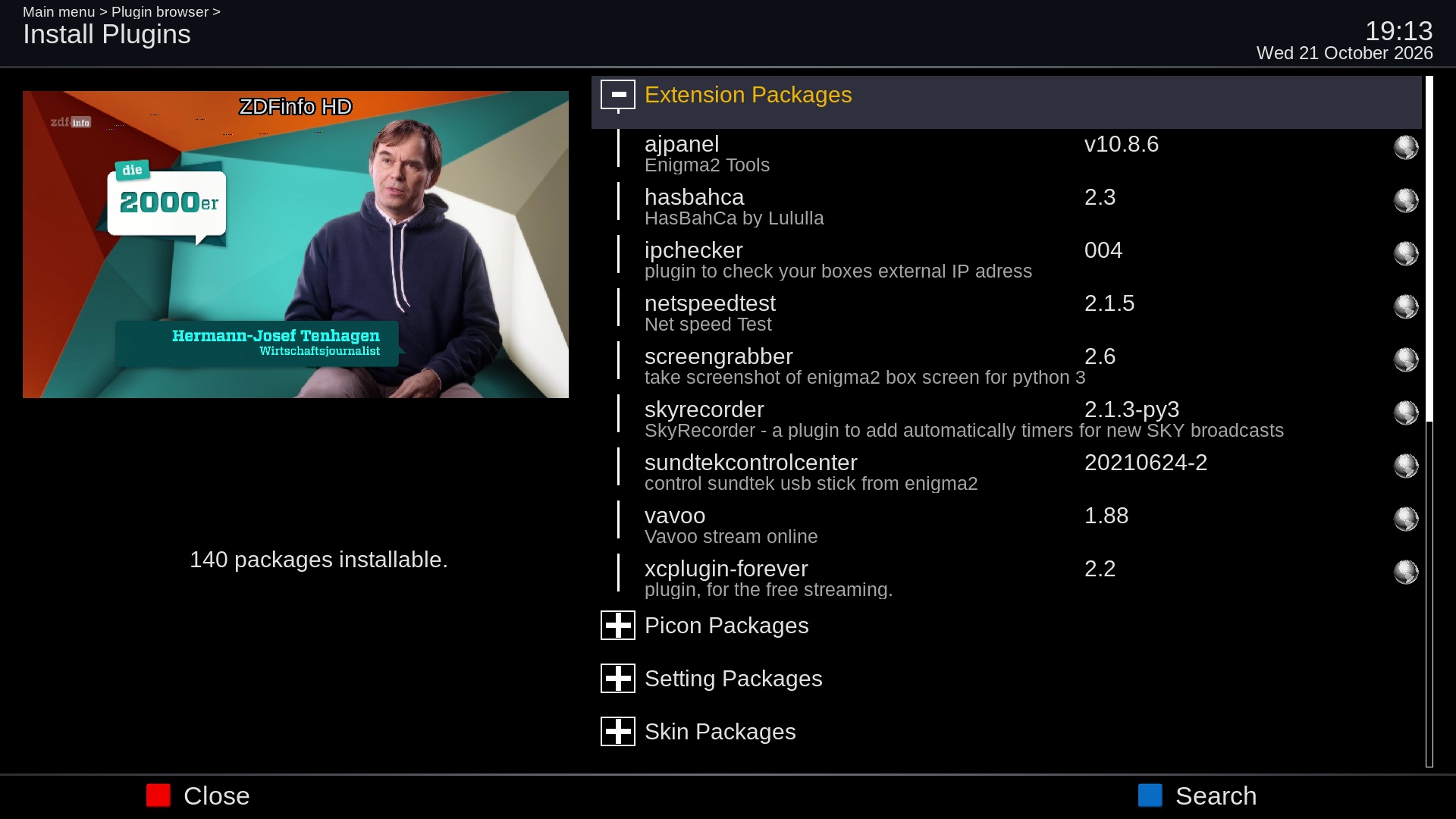Click the globe icon for screengrabber

tap(1406, 359)
